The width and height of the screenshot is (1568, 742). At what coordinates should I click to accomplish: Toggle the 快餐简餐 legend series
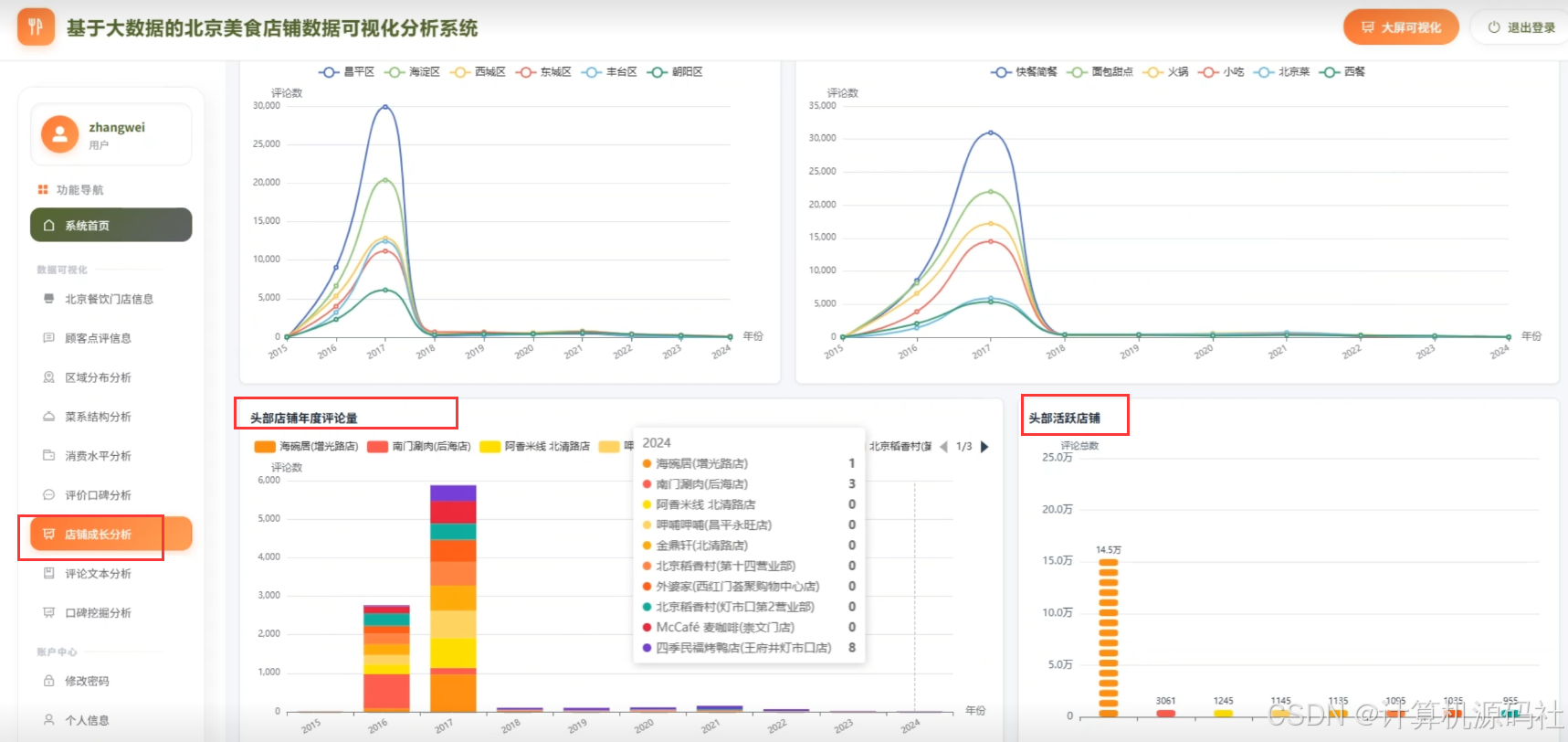1024,71
